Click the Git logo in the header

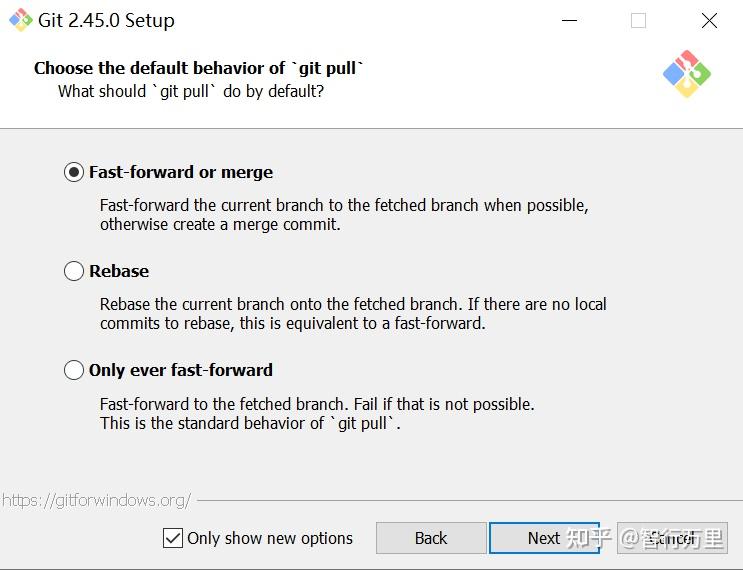click(x=686, y=73)
